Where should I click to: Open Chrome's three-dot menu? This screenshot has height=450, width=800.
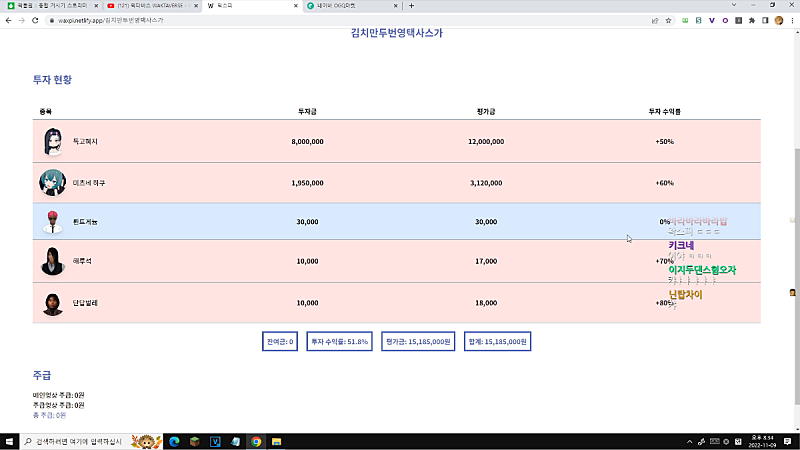tap(792, 20)
